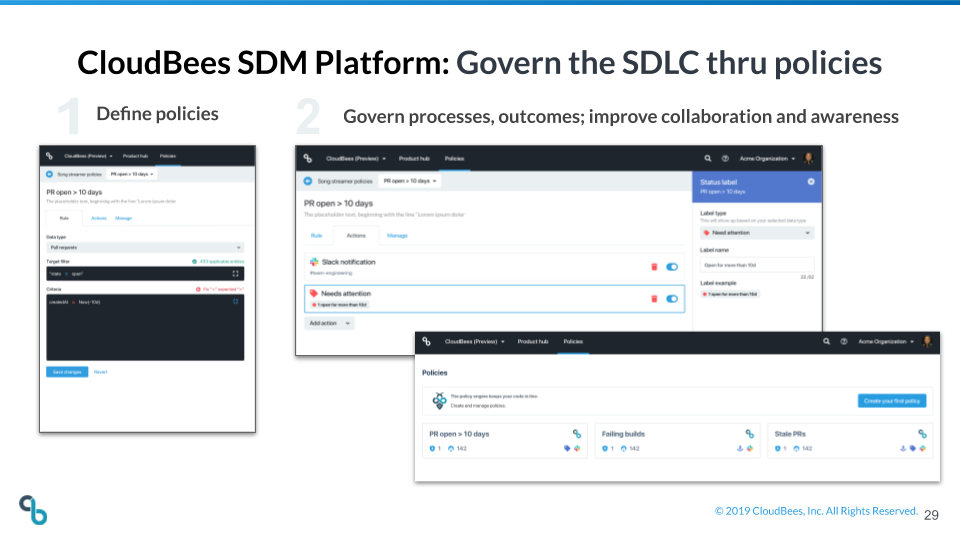The width and height of the screenshot is (960, 540).
Task: Click the Slack icon on the Failing builds card
Action: pyautogui.click(x=749, y=449)
